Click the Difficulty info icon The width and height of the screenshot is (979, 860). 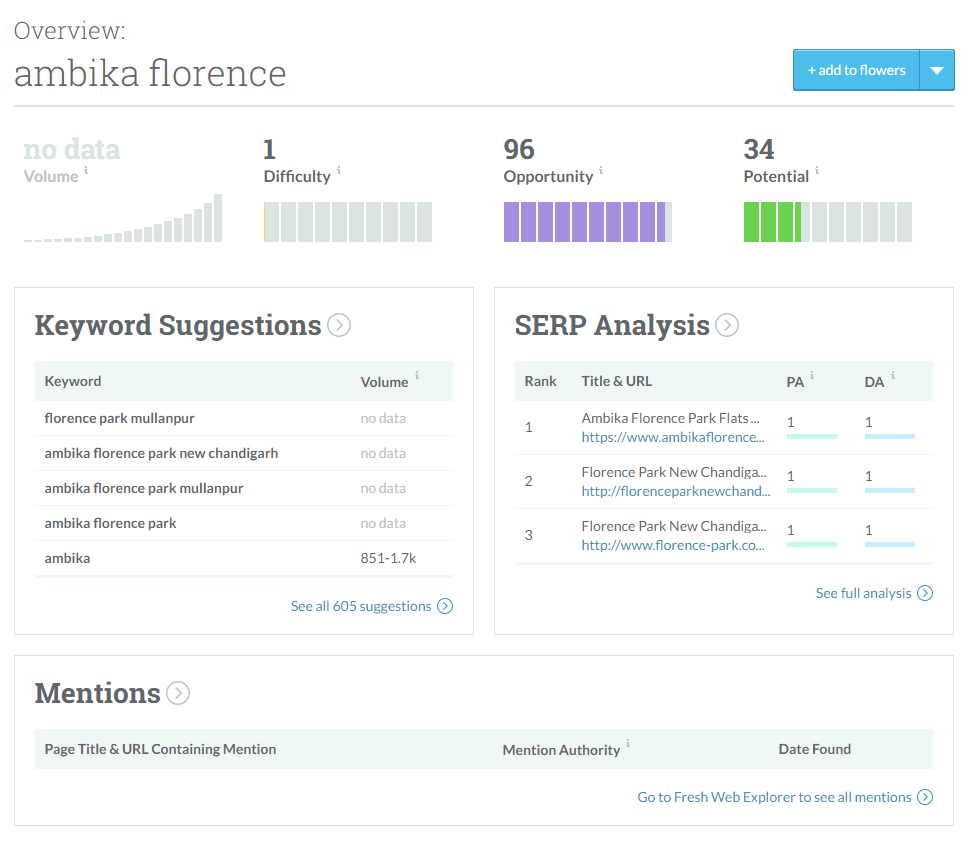[x=339, y=171]
